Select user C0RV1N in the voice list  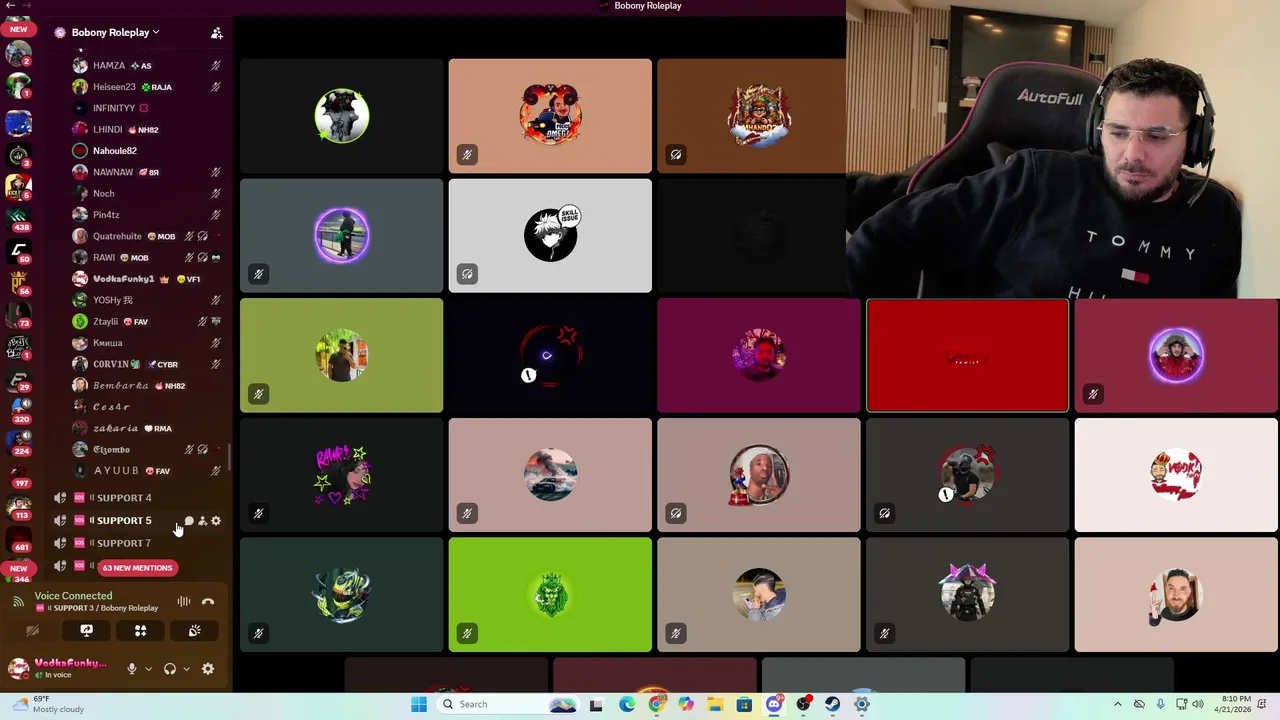(145, 364)
